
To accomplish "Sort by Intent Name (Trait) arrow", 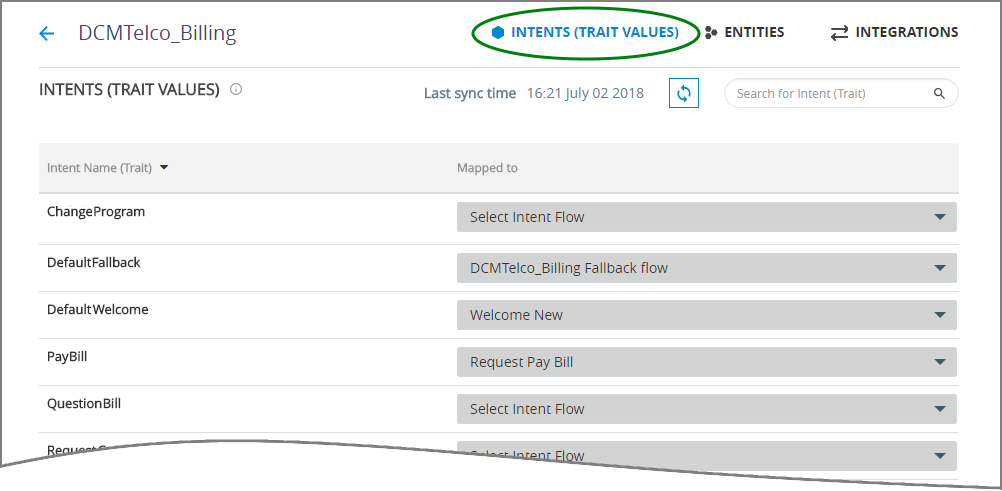I will tap(164, 168).
